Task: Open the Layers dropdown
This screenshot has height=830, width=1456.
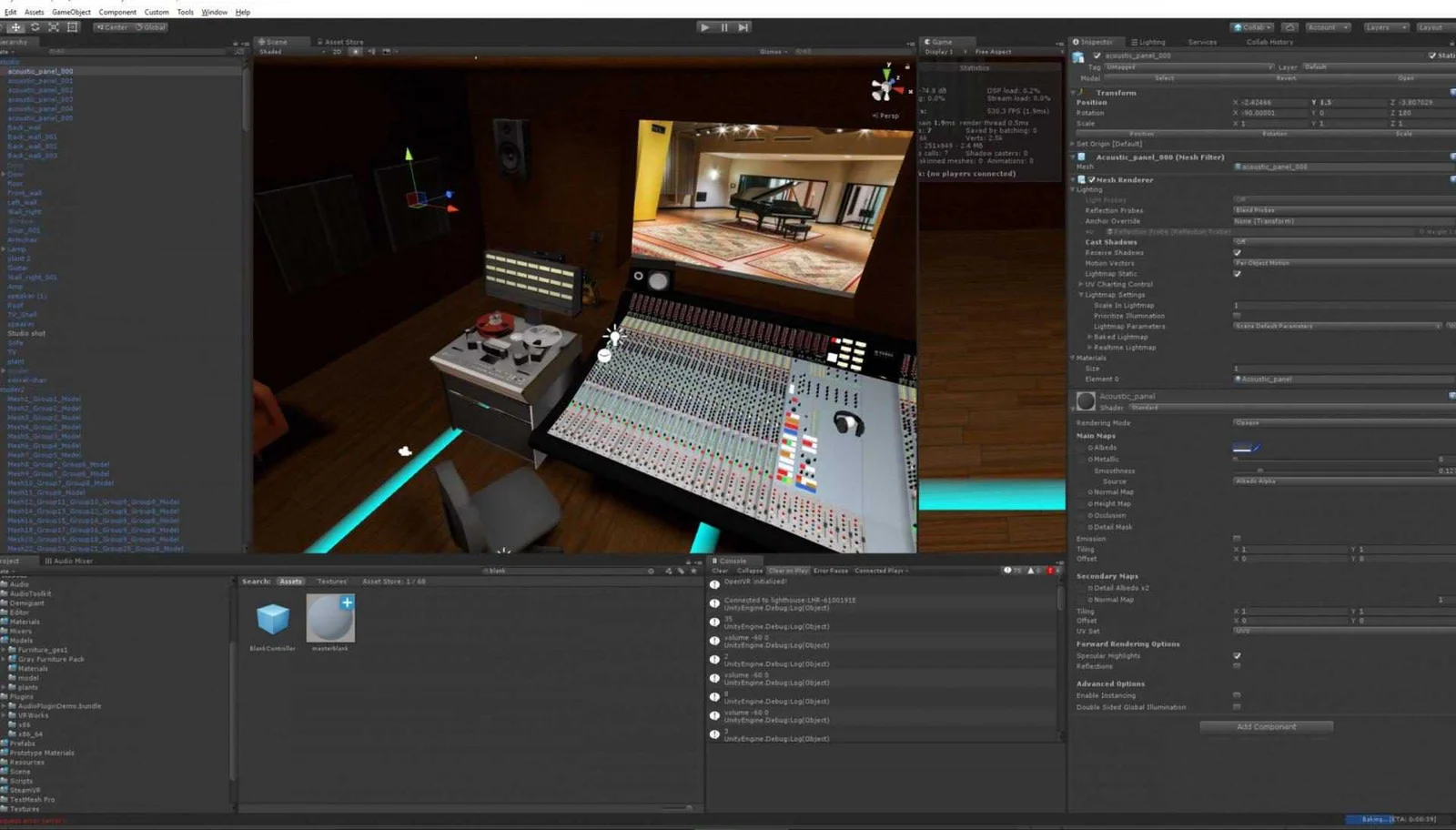Action: click(1386, 27)
